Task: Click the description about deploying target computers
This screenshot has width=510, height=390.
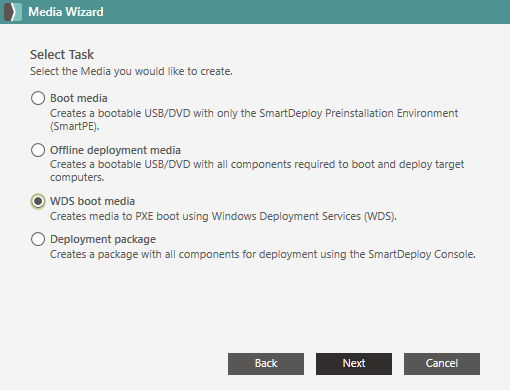Action: 257,171
